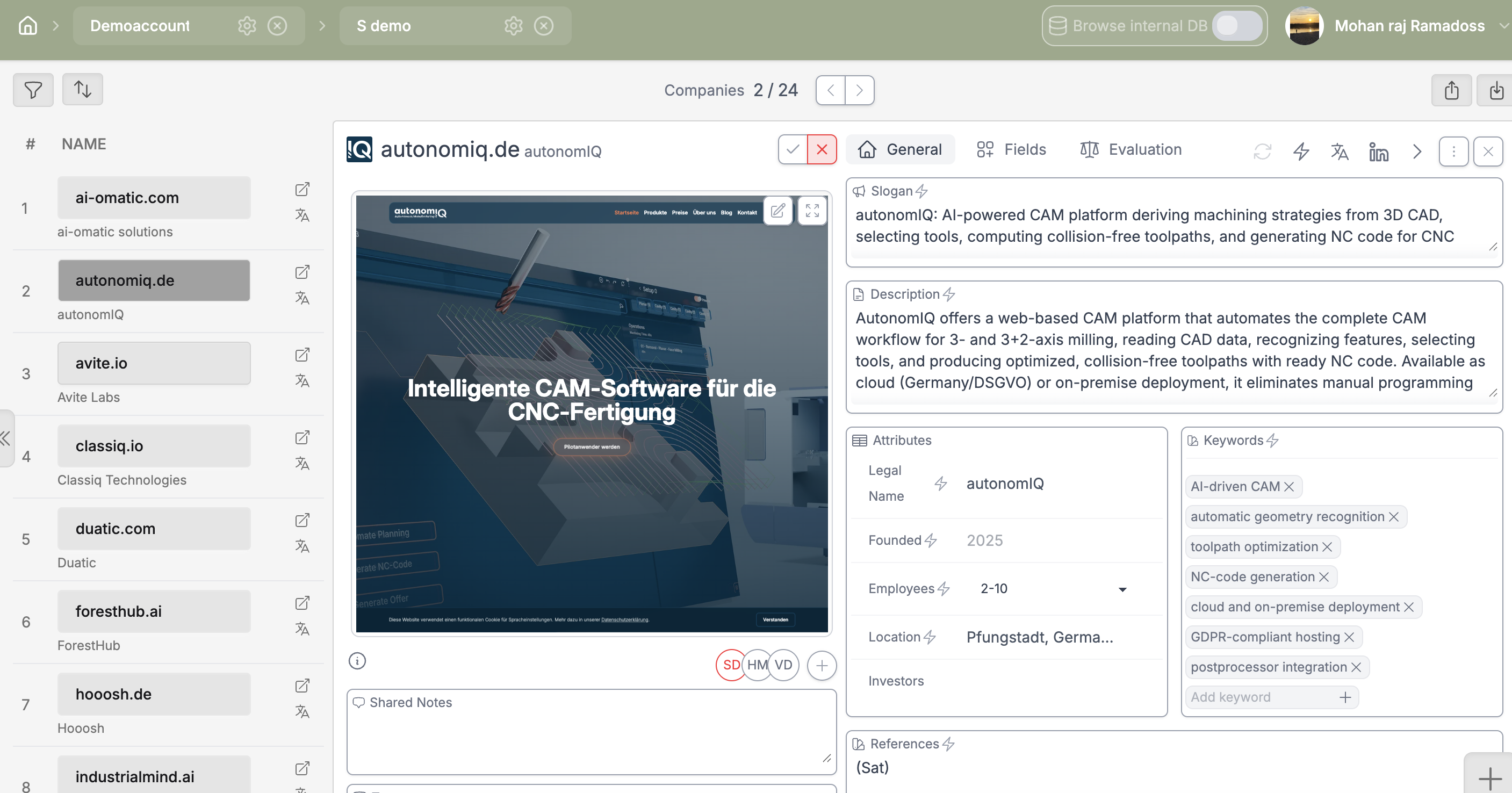The width and height of the screenshot is (1512, 793).
Task: Select classiq.io in company list
Action: pos(154,446)
